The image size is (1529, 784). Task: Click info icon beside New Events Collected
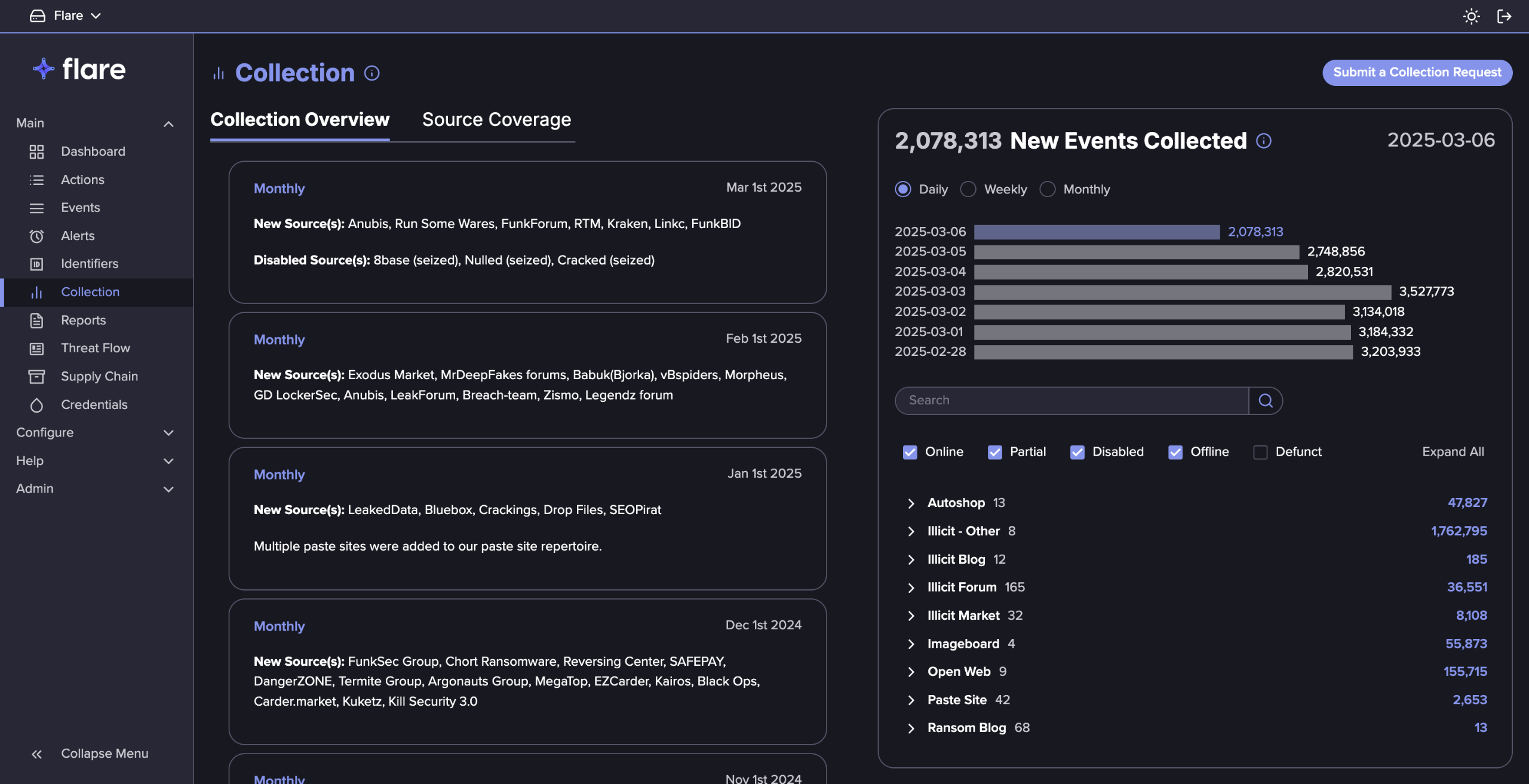click(1263, 141)
